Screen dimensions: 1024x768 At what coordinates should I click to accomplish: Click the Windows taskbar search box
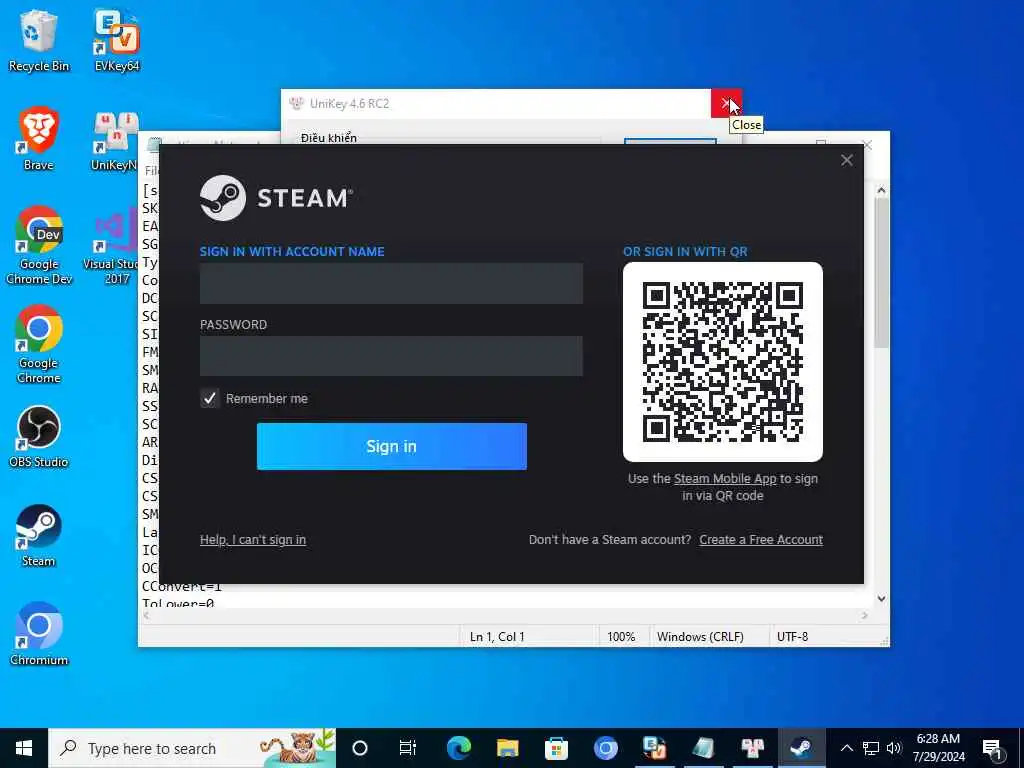click(192, 748)
